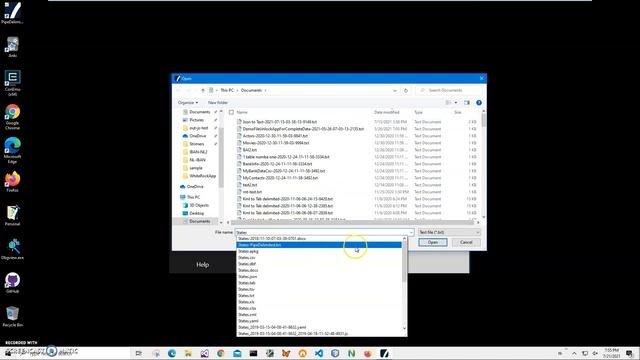
Task: Select the test2.txt file
Action: tap(250, 185)
